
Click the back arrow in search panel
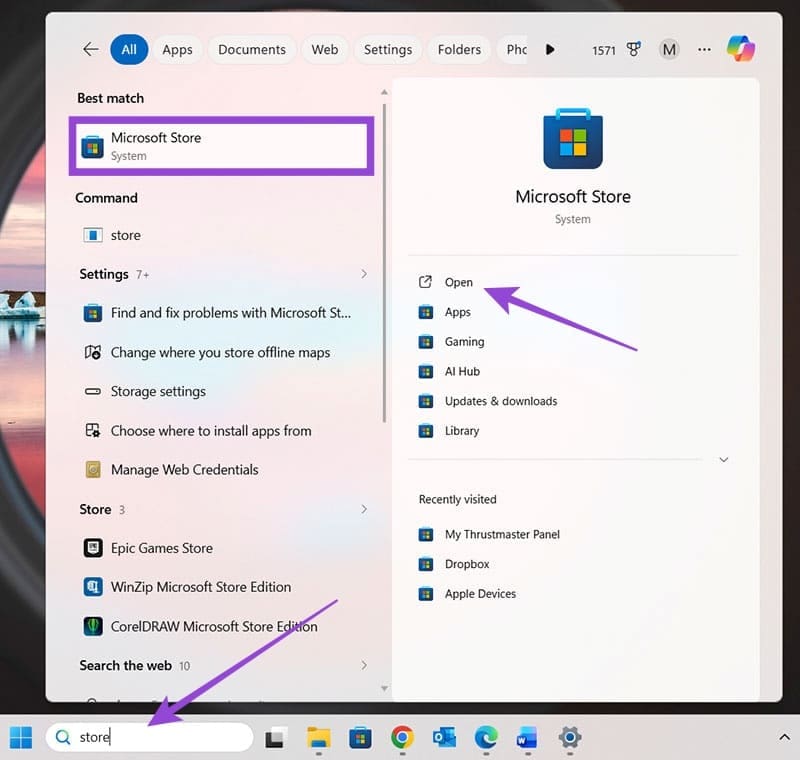coord(91,49)
